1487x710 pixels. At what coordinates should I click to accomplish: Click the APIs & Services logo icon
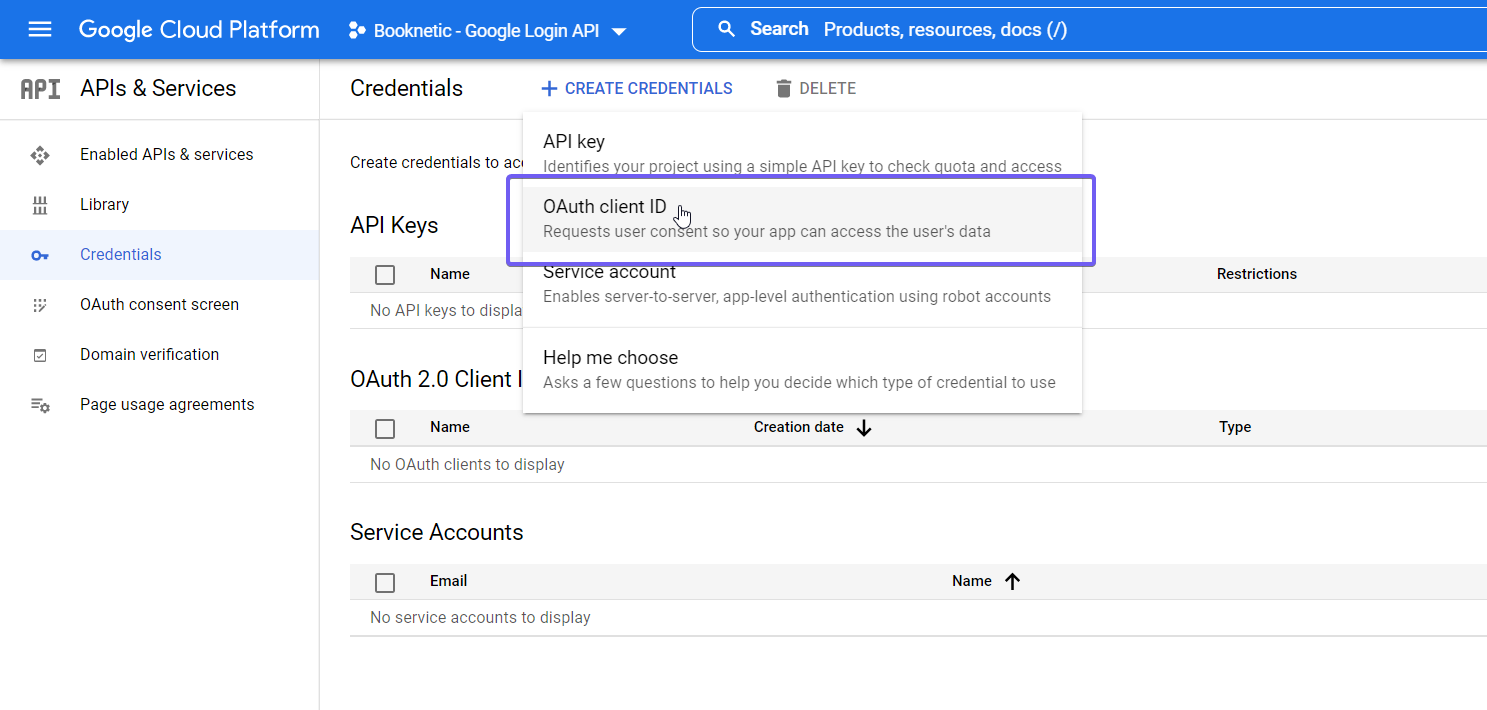[40, 88]
